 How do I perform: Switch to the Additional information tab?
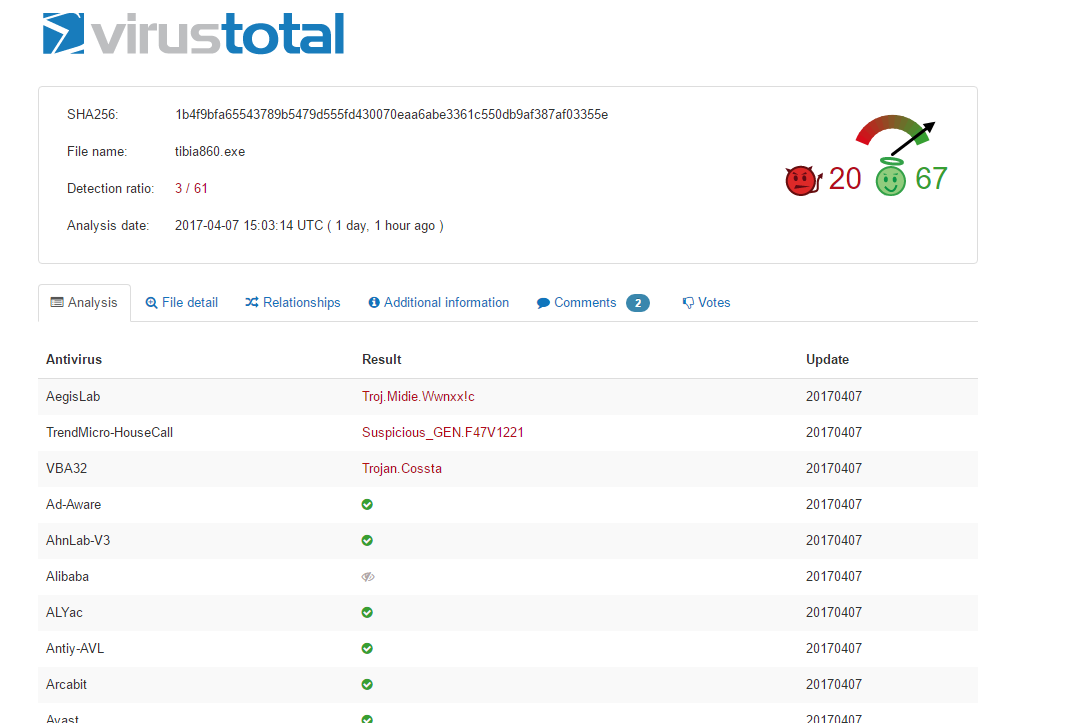click(x=439, y=303)
